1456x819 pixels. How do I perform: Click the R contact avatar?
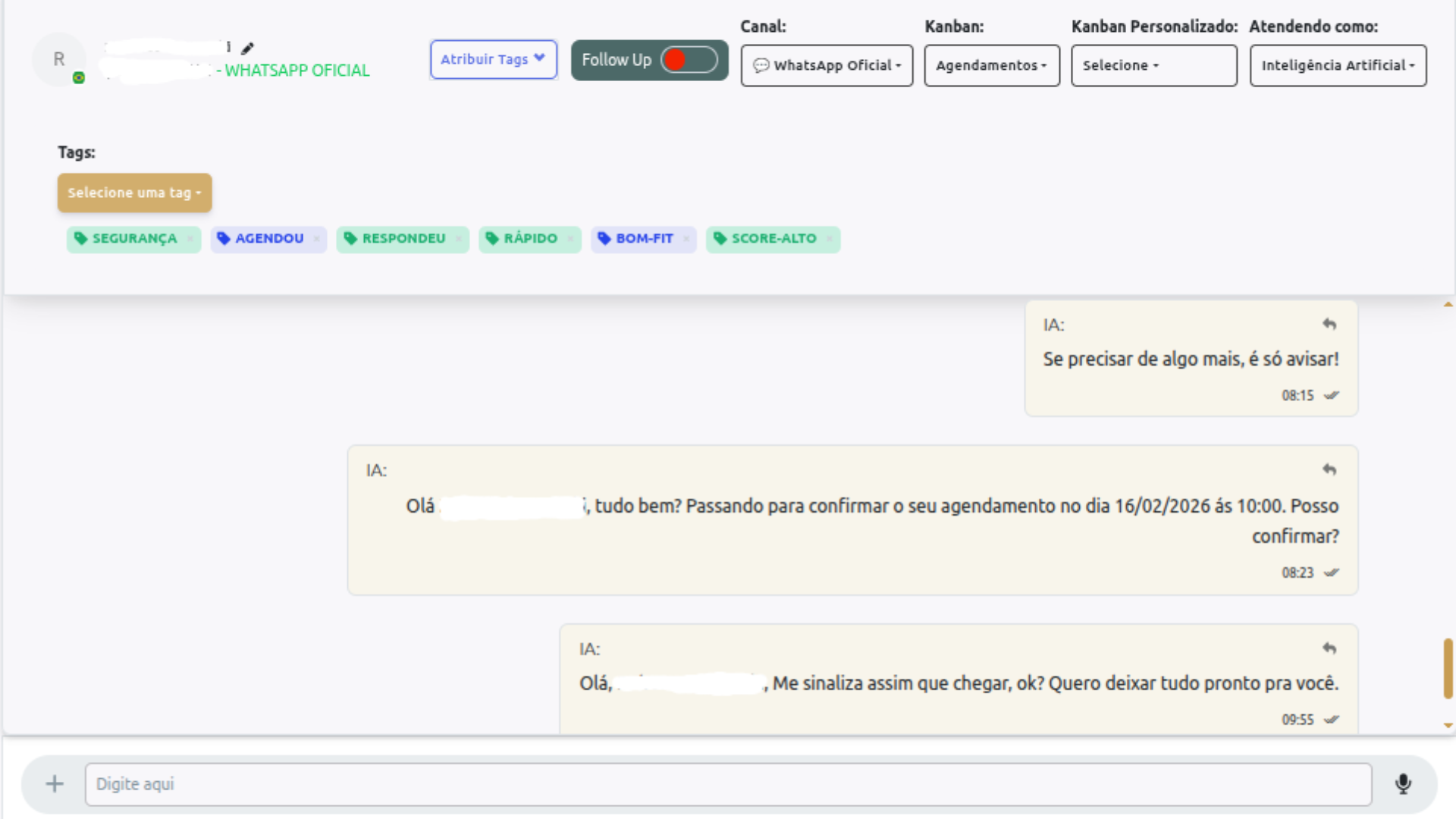click(x=59, y=59)
